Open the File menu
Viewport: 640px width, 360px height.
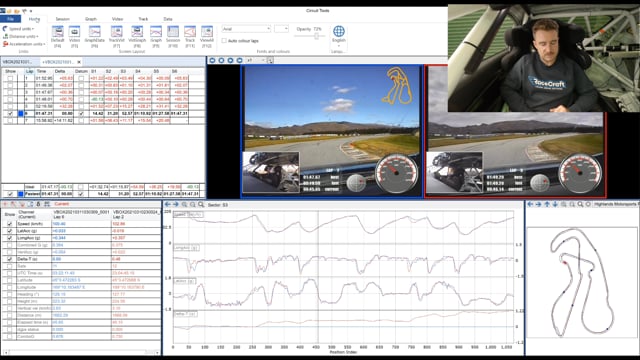click(11, 19)
